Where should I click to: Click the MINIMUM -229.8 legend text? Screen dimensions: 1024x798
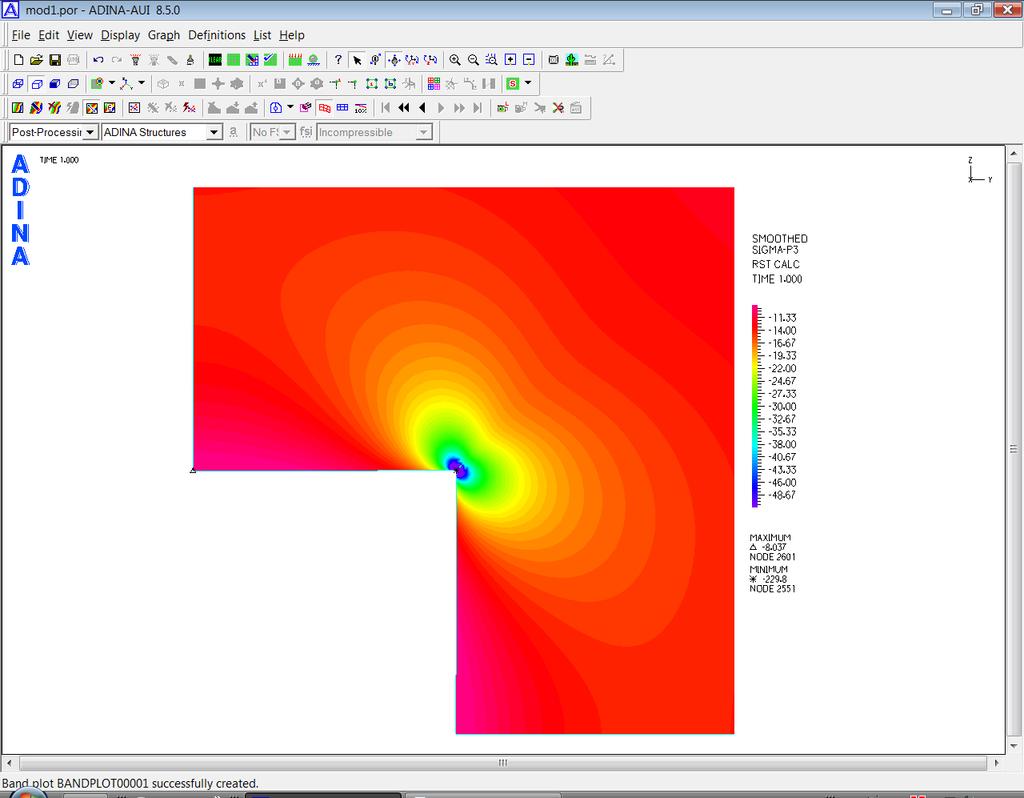(x=772, y=579)
